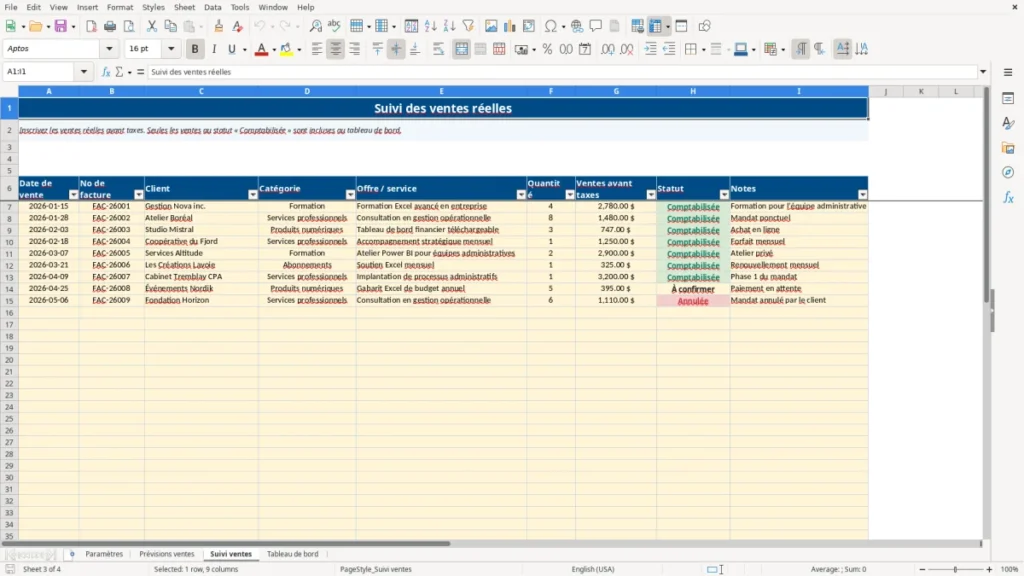Select cell with Annulée status

point(693,300)
